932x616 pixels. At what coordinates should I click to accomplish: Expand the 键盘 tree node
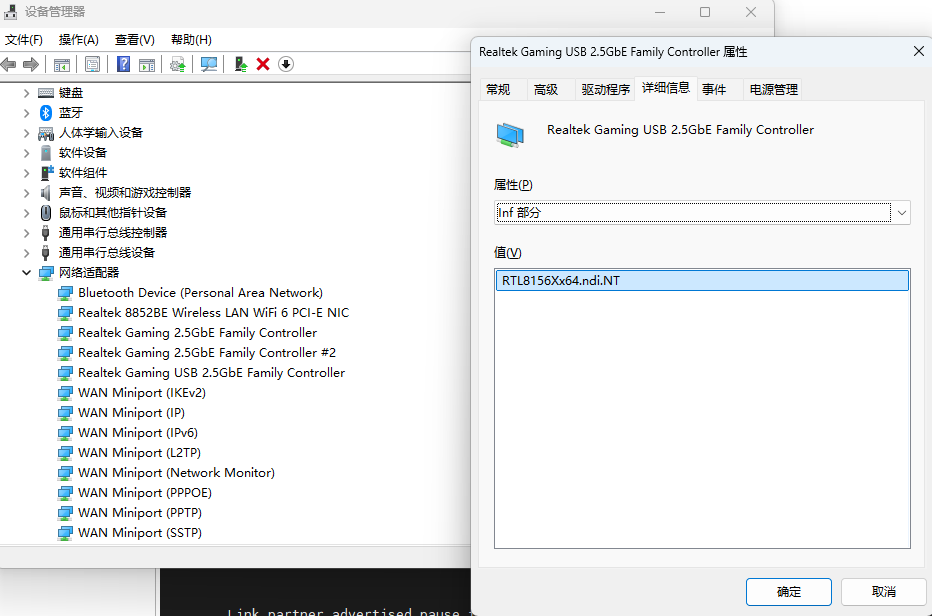click(x=26, y=93)
